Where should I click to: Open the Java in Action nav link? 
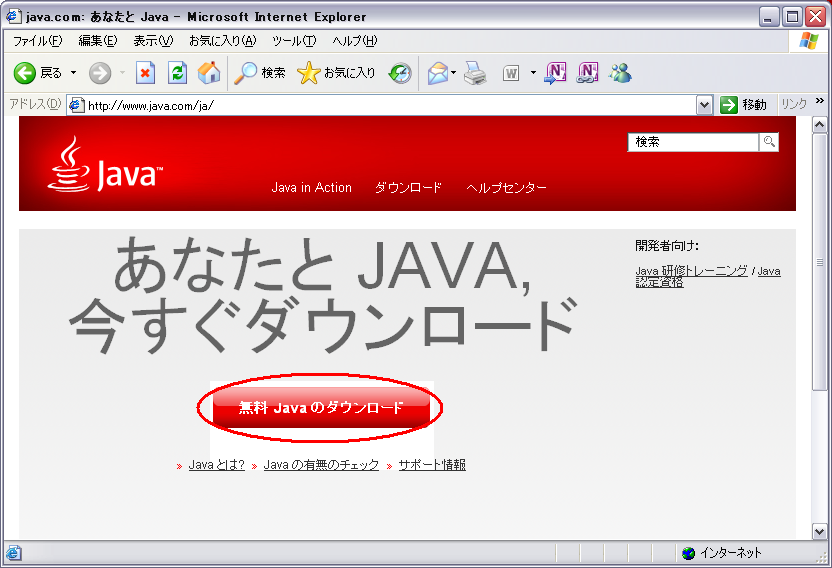(x=311, y=187)
